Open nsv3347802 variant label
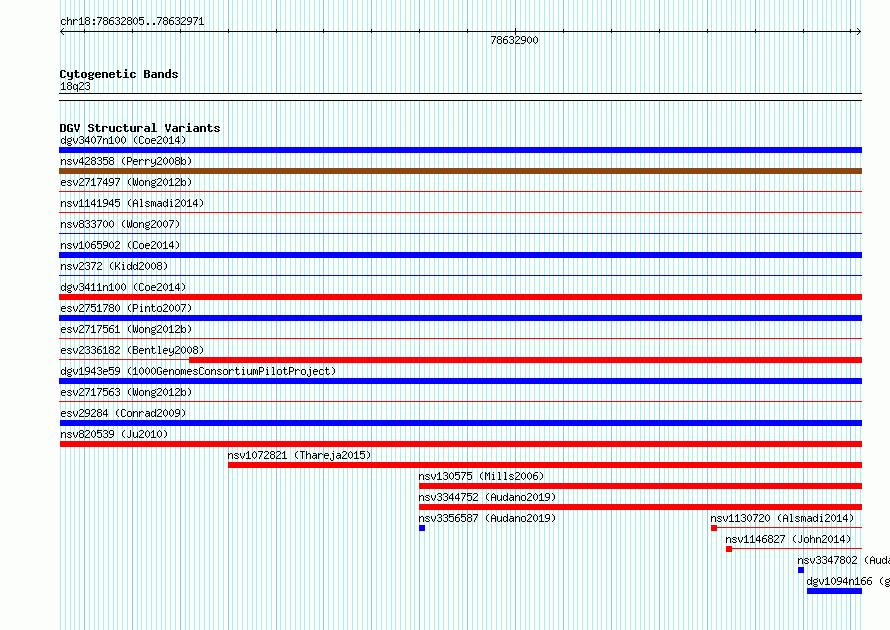890x630 pixels. pyautogui.click(x=843, y=560)
